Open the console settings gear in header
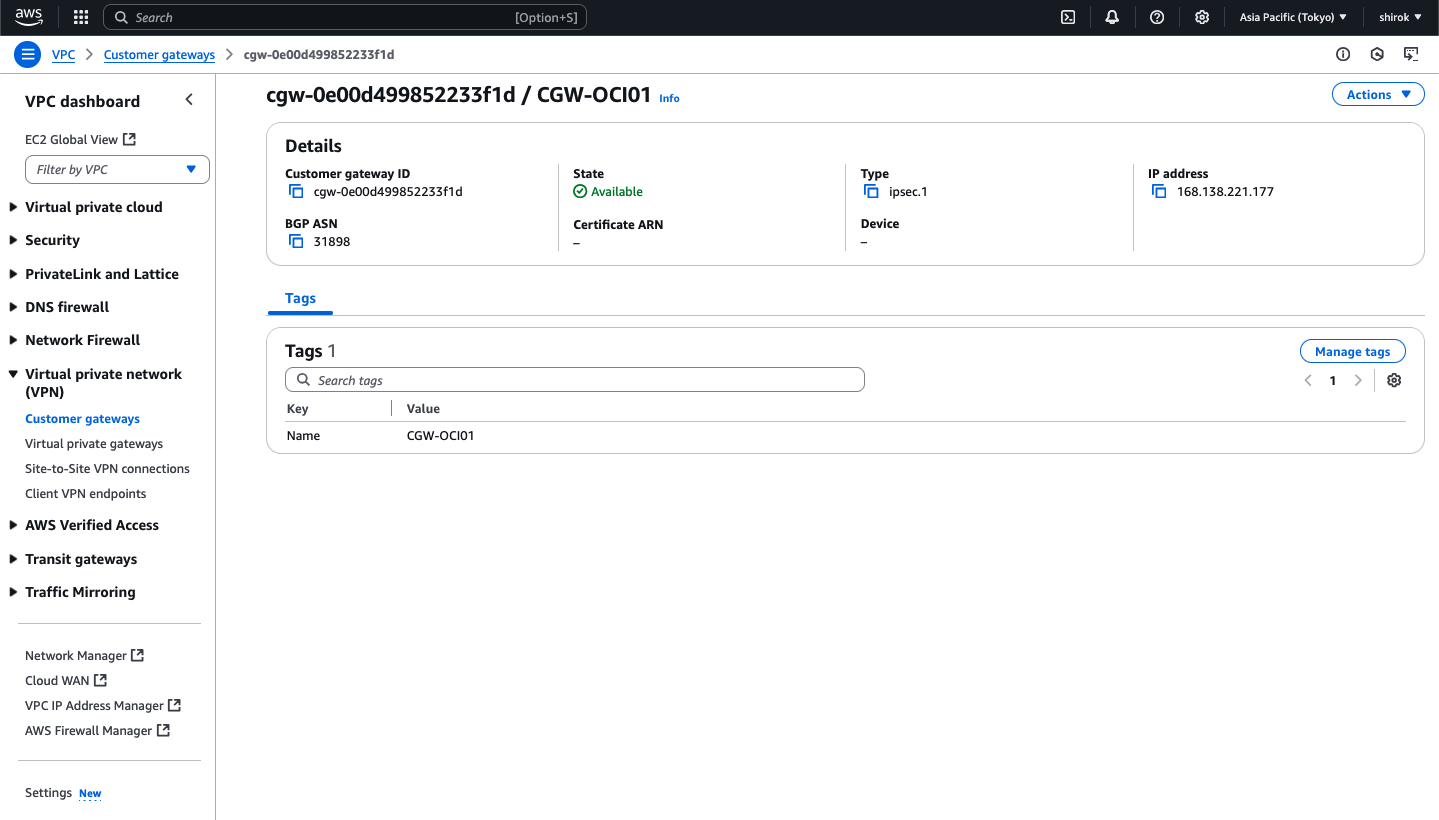Viewport: 1439px width, 820px height. point(1202,17)
